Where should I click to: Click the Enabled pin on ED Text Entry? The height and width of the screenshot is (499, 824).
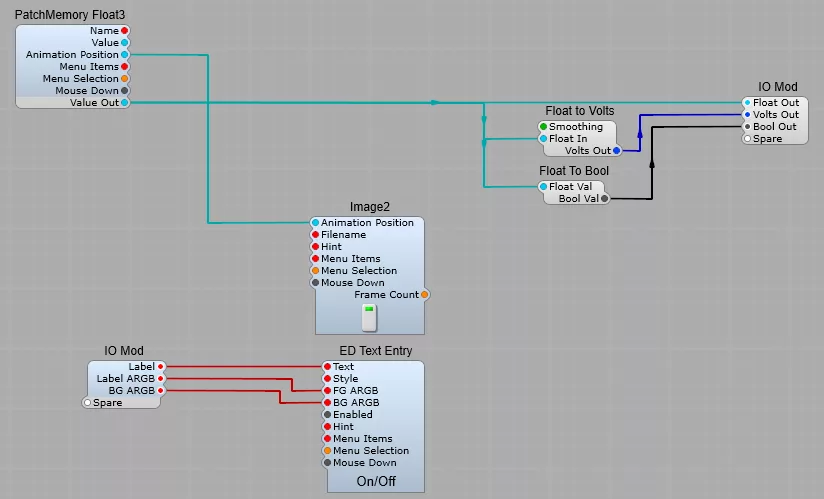pyautogui.click(x=327, y=415)
